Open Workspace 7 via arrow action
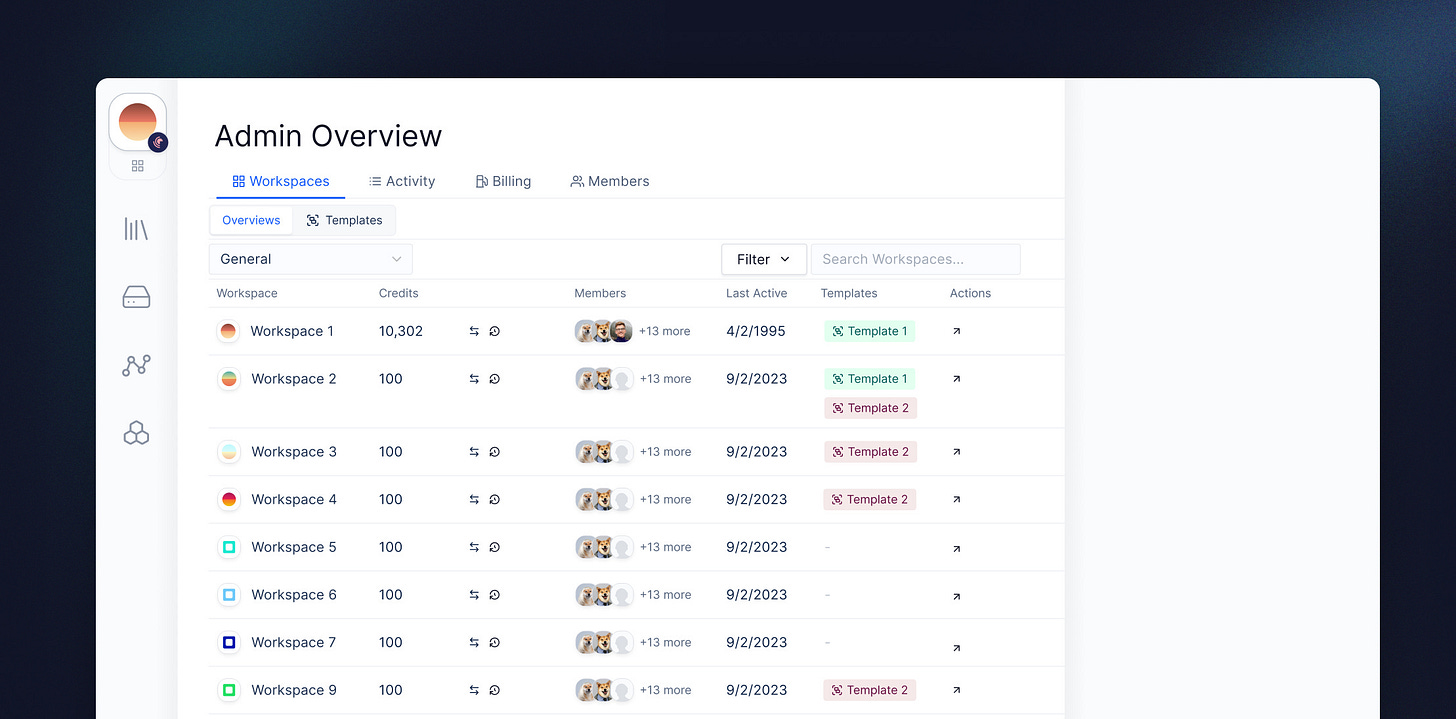Viewport: 1456px width, 719px height. (x=956, y=648)
